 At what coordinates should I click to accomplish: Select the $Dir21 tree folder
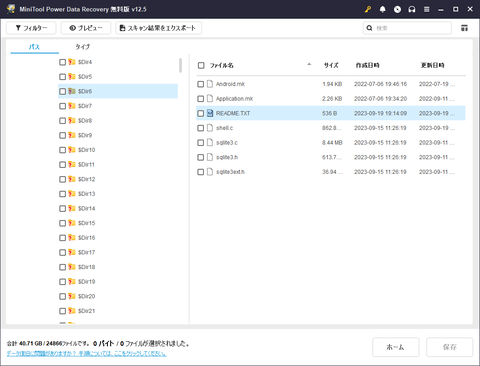(86, 311)
